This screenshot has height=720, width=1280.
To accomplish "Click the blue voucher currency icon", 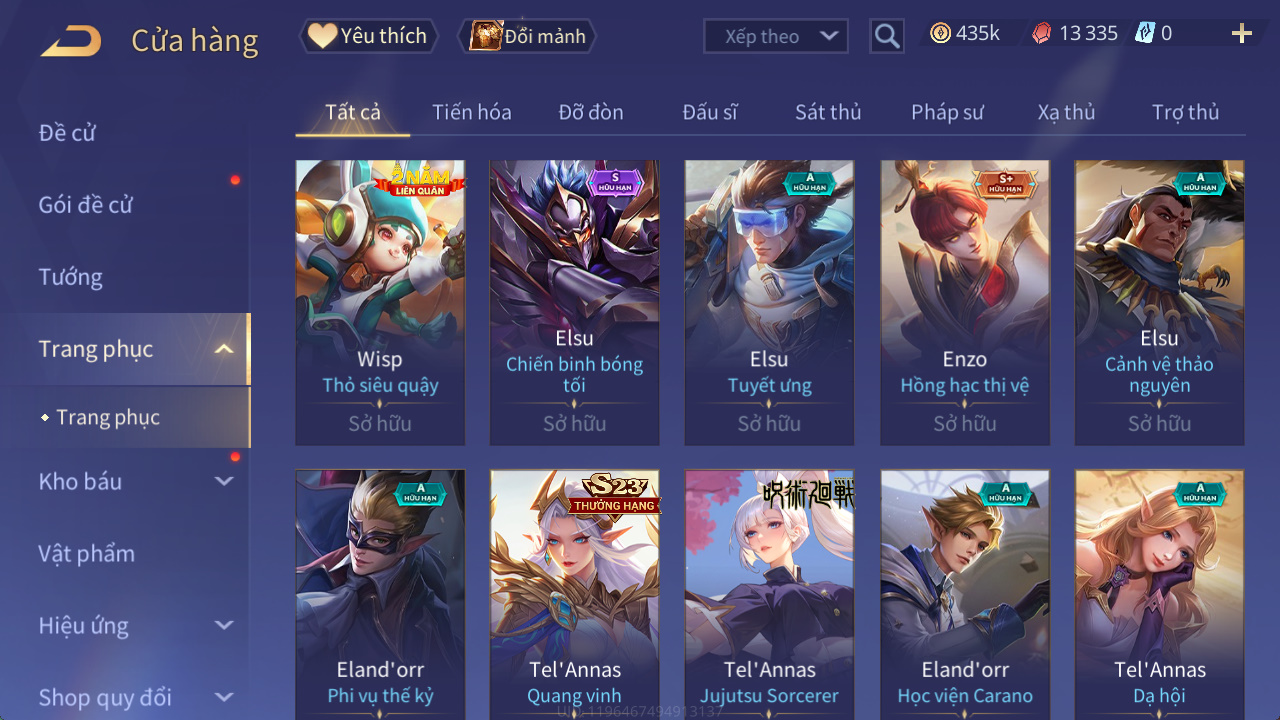I will pos(1145,33).
